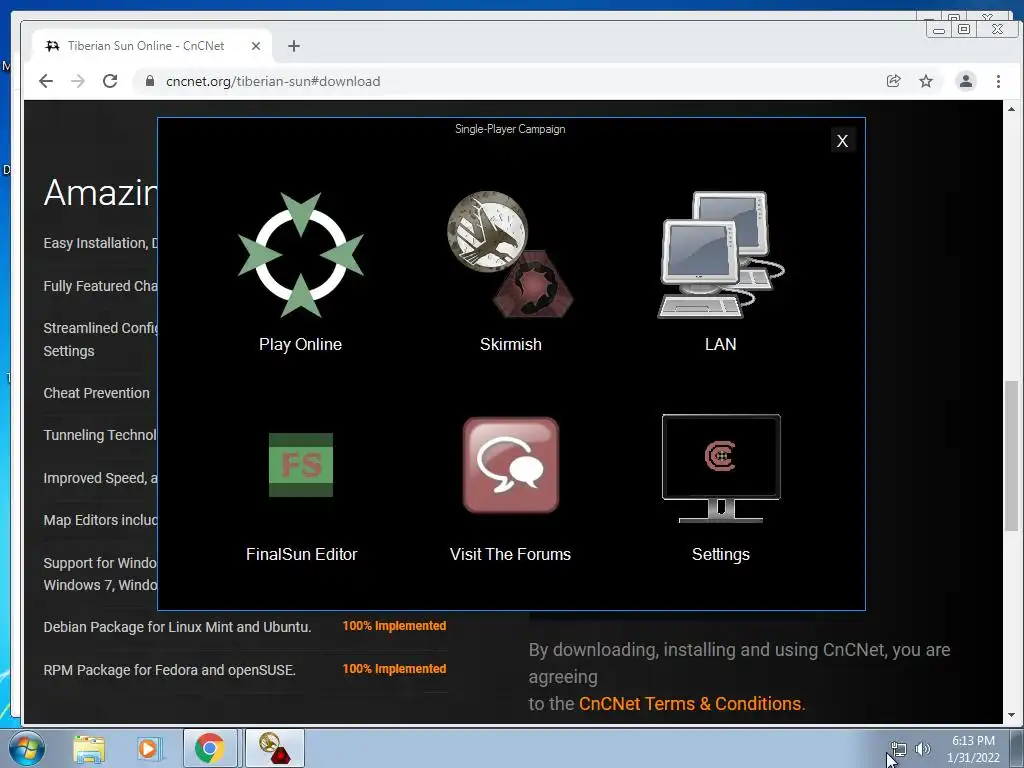Go back in Chrome browser history
The width and height of the screenshot is (1024, 768).
(x=46, y=81)
